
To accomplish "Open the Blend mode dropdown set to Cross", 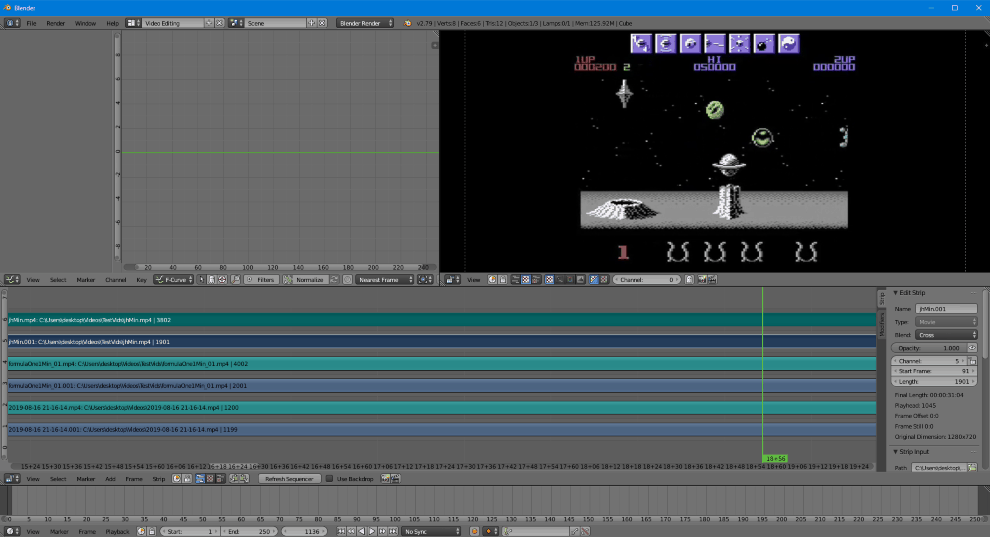I will click(x=946, y=335).
